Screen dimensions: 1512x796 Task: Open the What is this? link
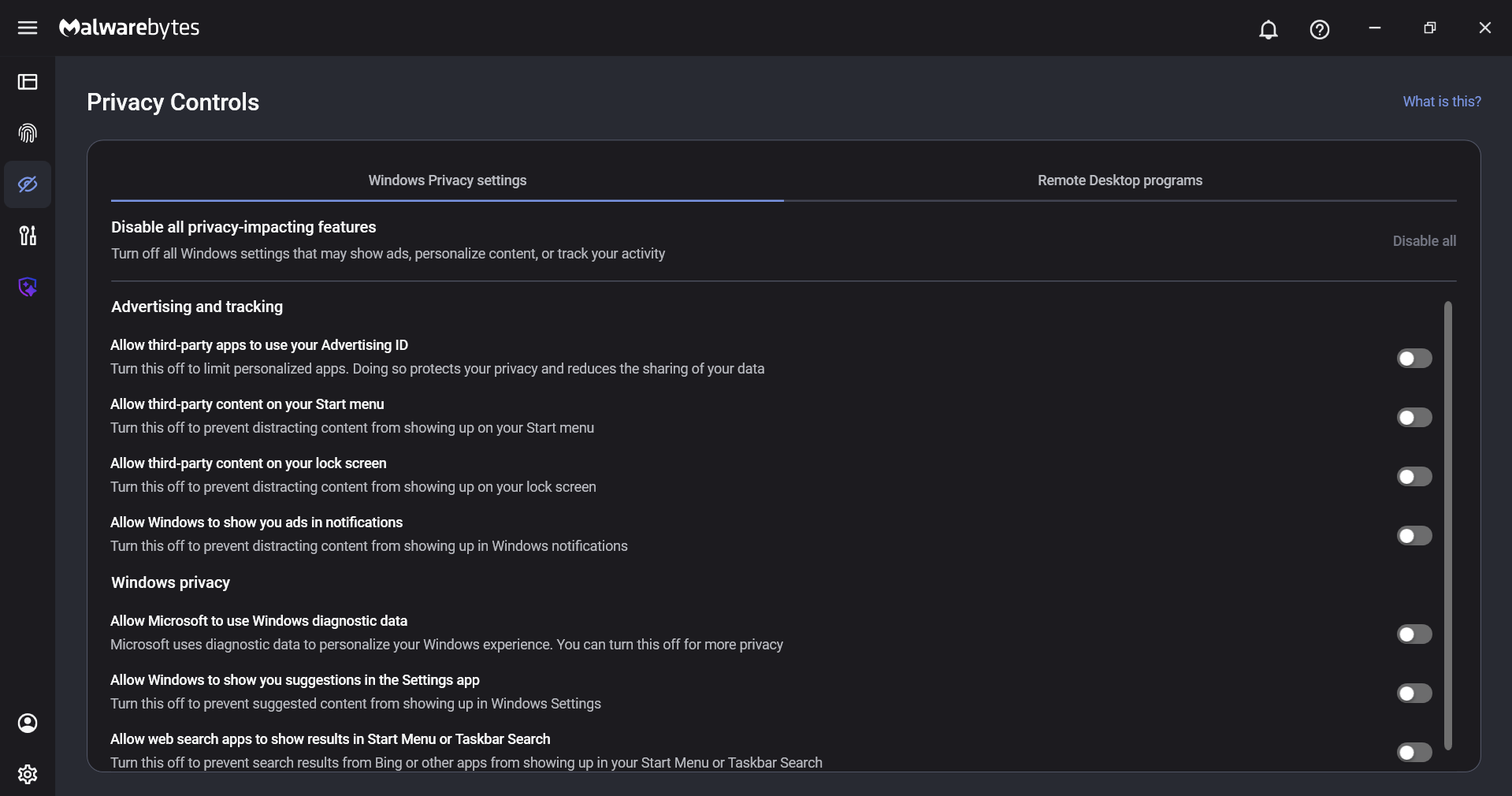click(1442, 102)
